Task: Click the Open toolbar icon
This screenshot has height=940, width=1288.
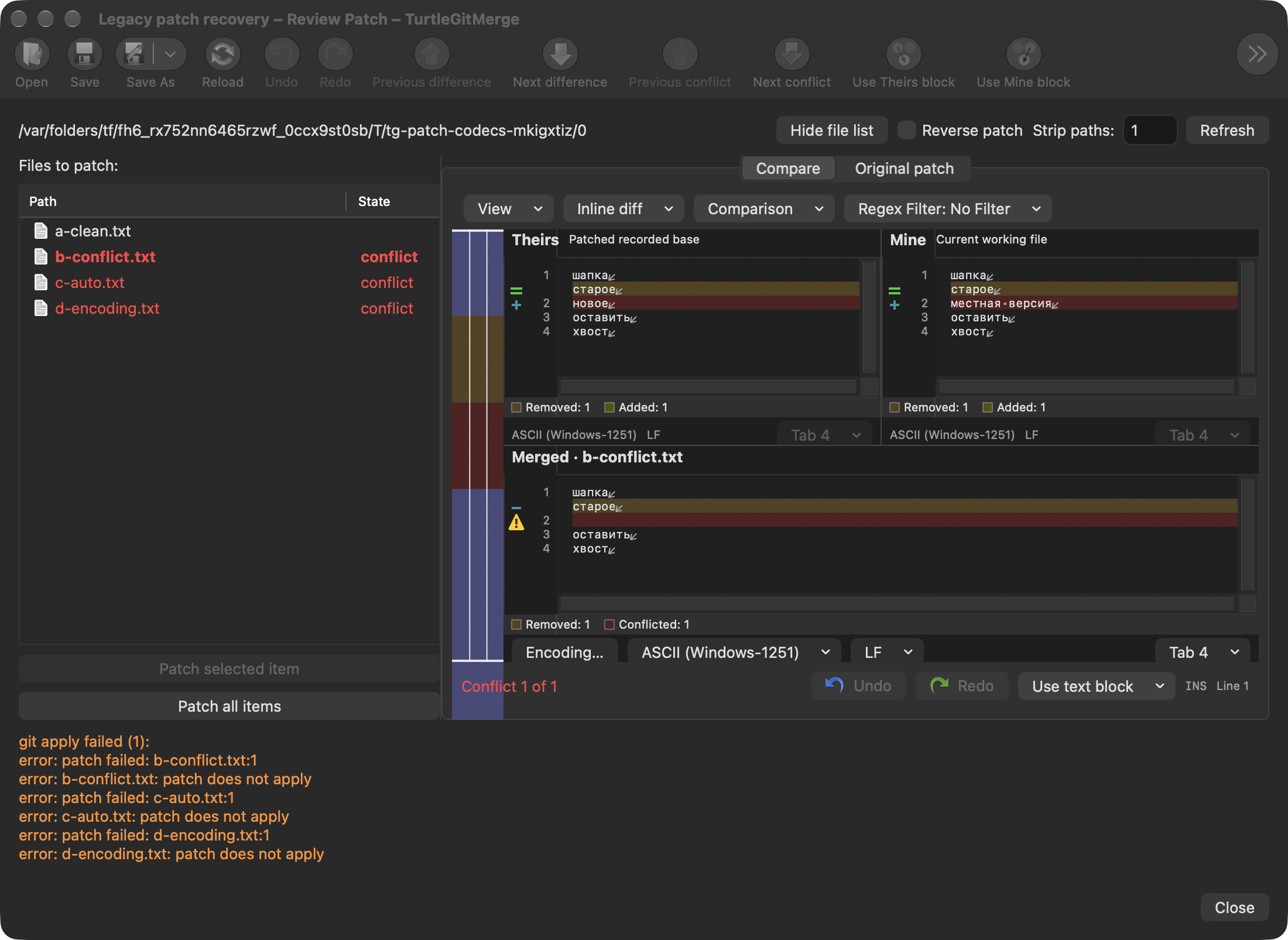Action: [32, 54]
